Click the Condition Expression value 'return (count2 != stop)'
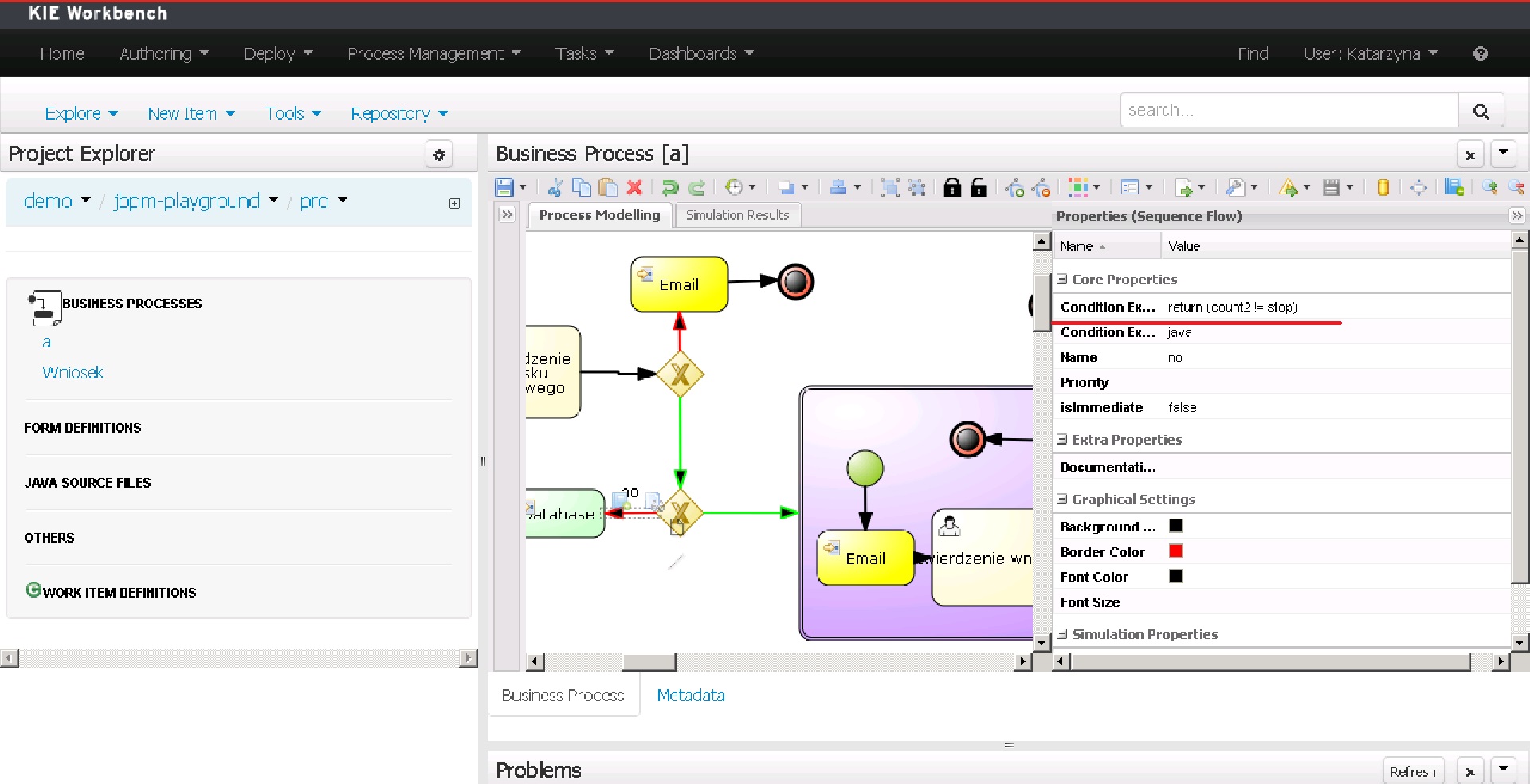Image resolution: width=1530 pixels, height=784 pixels. 1232,307
